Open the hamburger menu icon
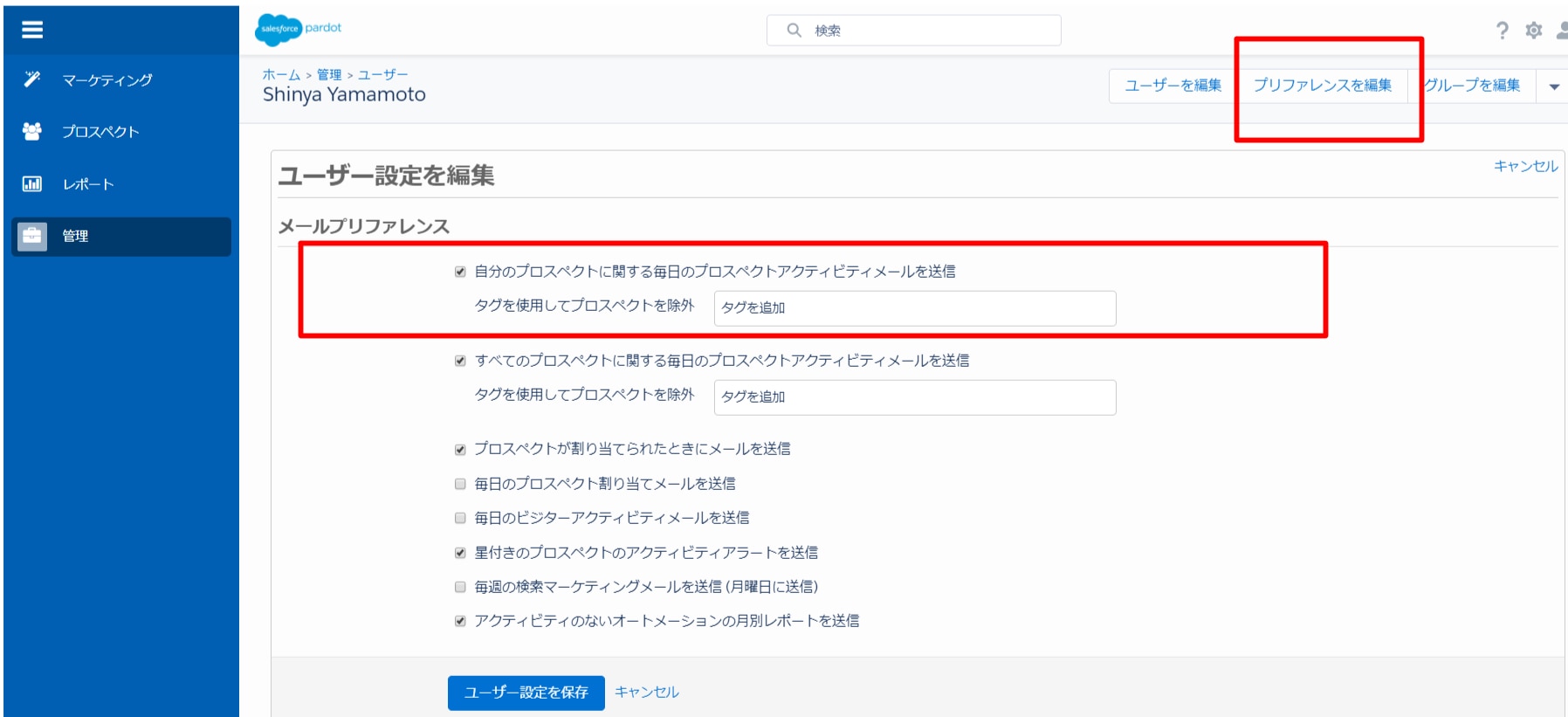The width and height of the screenshot is (1568, 717). pyautogui.click(x=32, y=30)
